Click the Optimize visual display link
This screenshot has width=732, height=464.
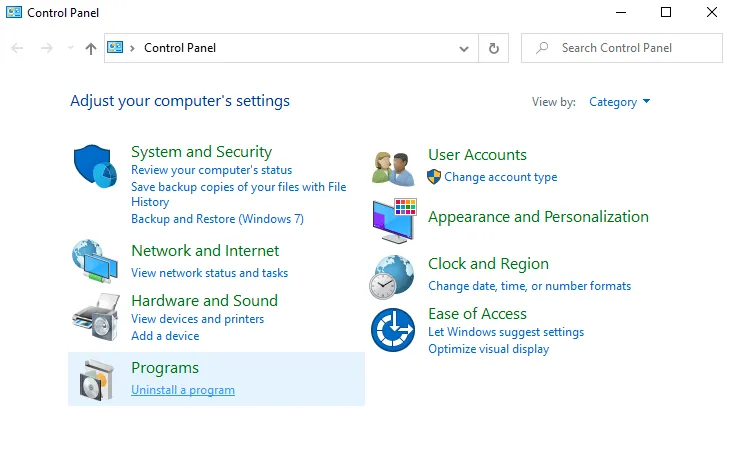click(488, 349)
